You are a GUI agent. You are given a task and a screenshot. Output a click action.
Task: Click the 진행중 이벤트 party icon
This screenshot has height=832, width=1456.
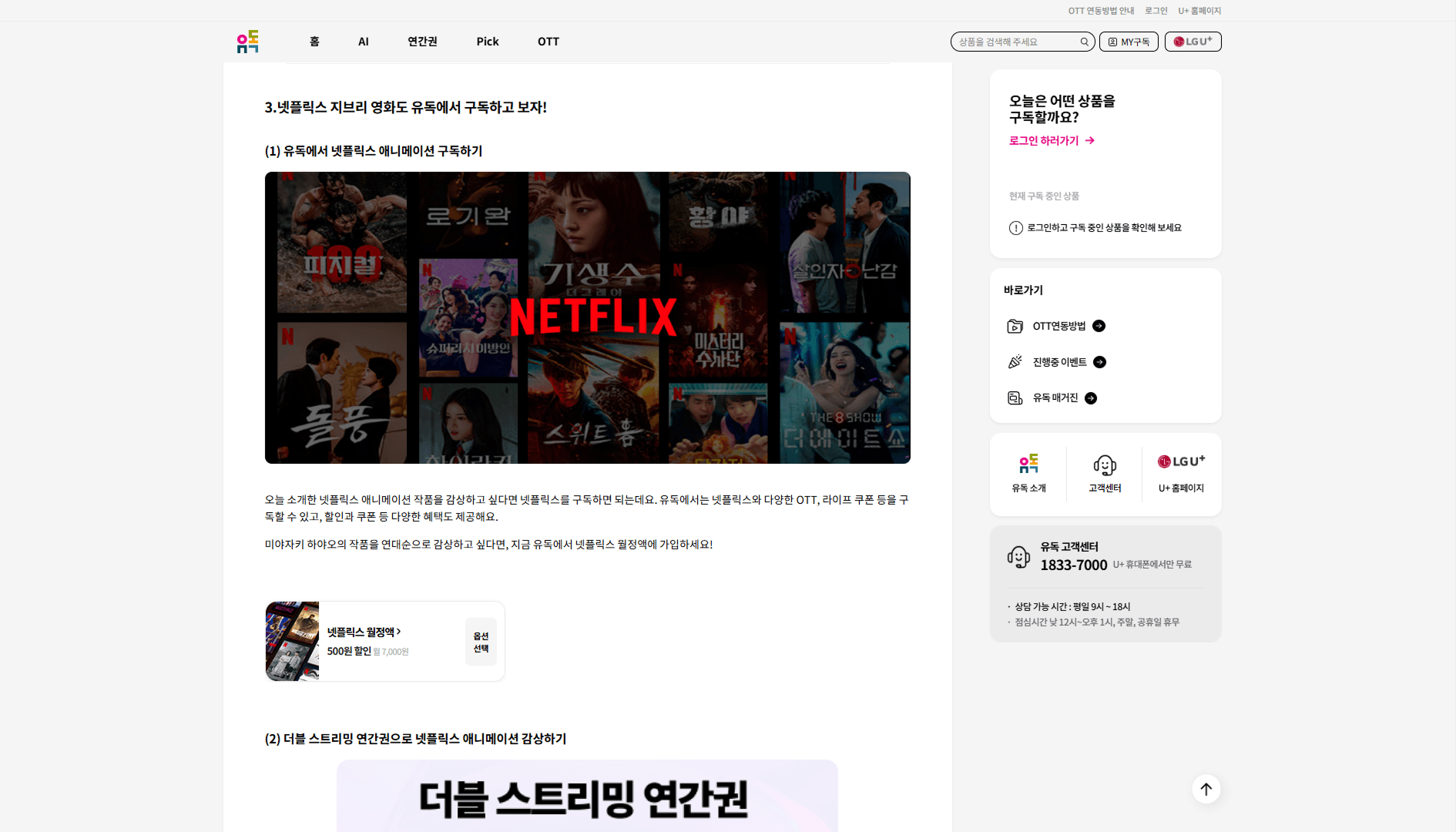(x=1015, y=362)
